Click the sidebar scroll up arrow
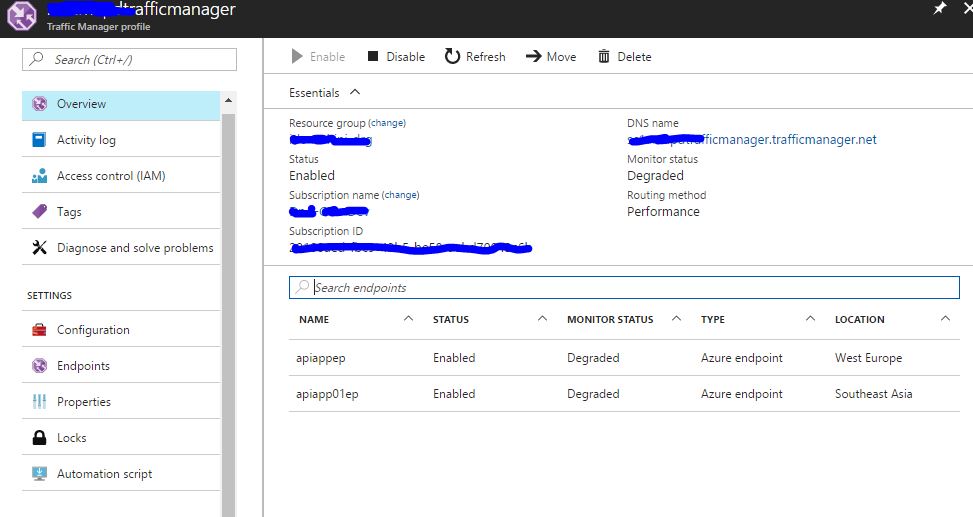 pos(228,100)
